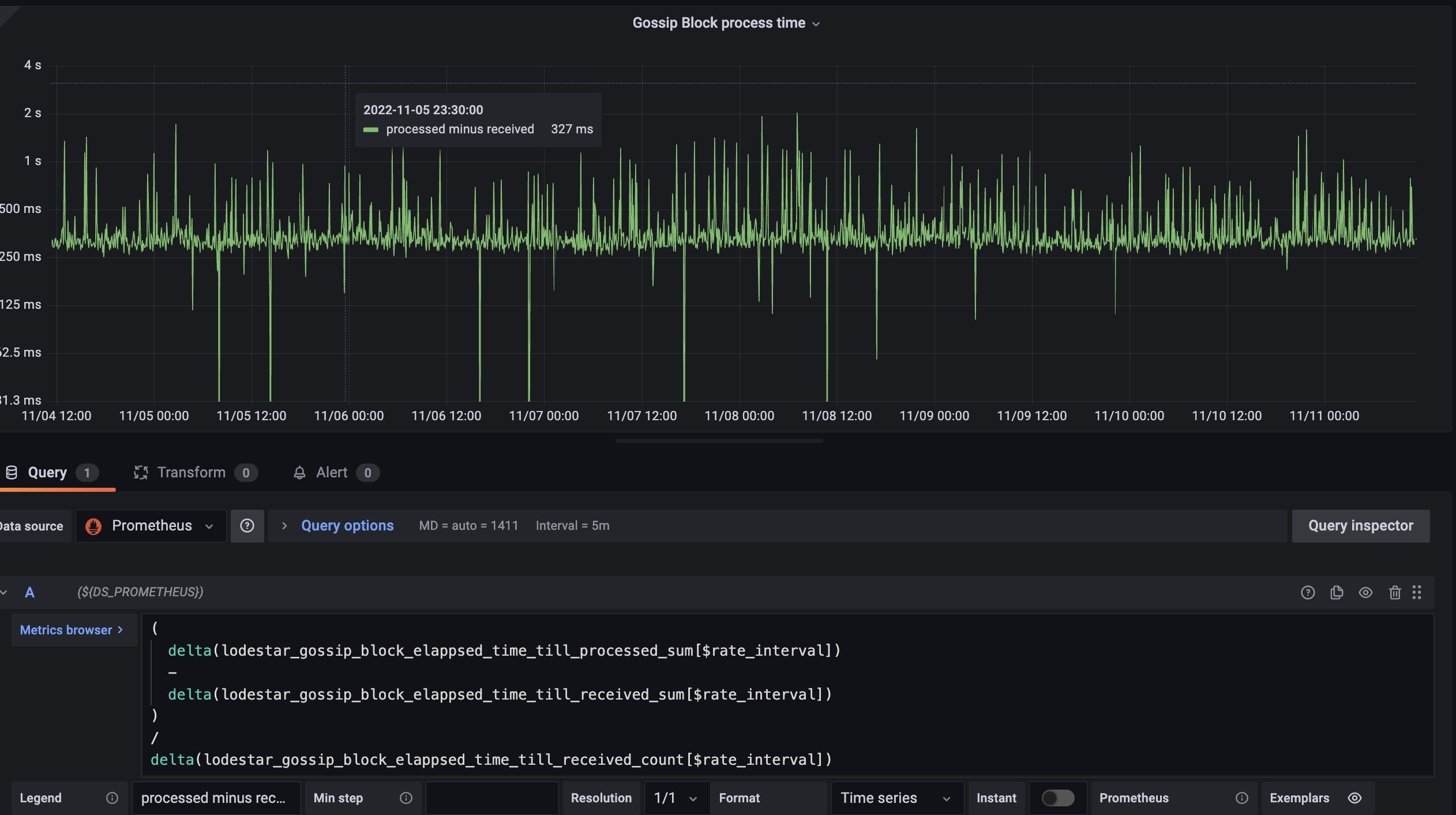The width and height of the screenshot is (1456, 815).
Task: Delete query A with the trash icon
Action: [1394, 592]
